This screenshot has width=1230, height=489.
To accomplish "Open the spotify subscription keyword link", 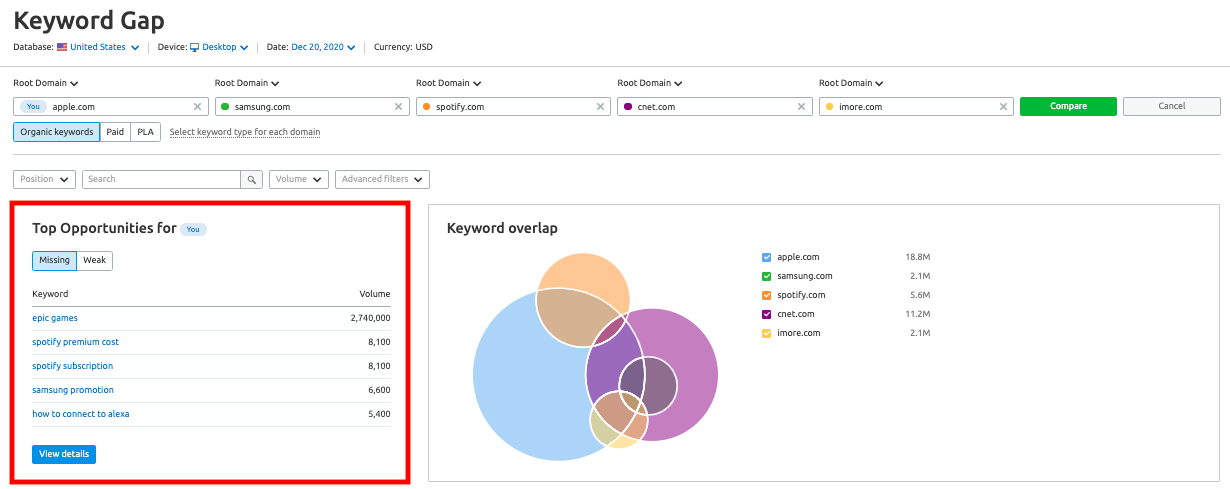I will click(72, 366).
